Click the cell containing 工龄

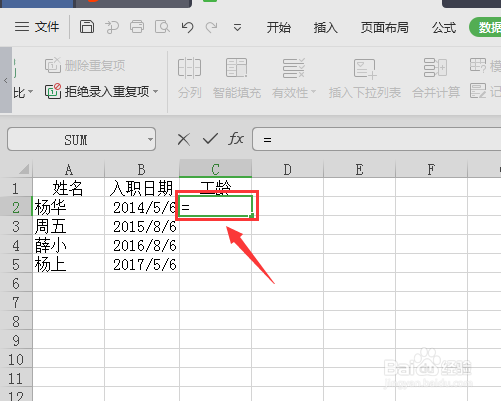pos(215,186)
